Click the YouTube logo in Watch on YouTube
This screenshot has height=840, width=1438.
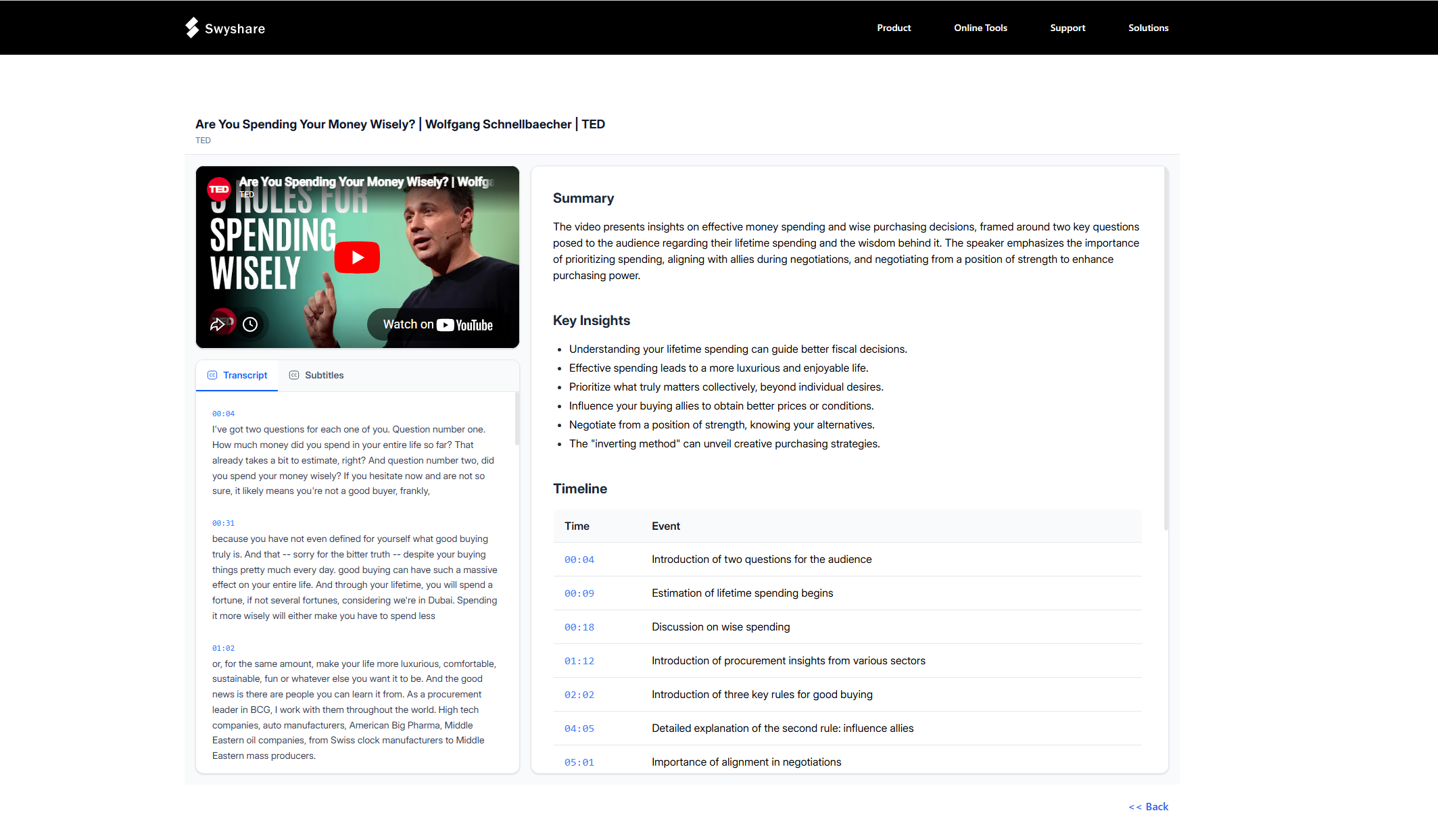point(446,324)
